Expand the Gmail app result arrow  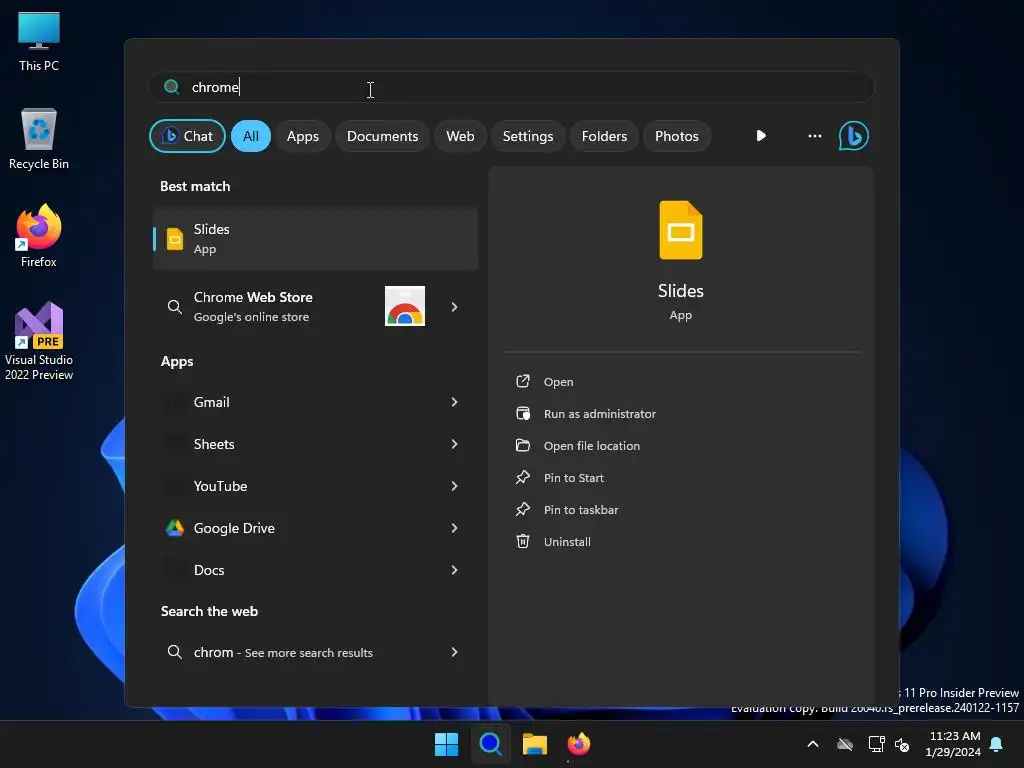455,402
